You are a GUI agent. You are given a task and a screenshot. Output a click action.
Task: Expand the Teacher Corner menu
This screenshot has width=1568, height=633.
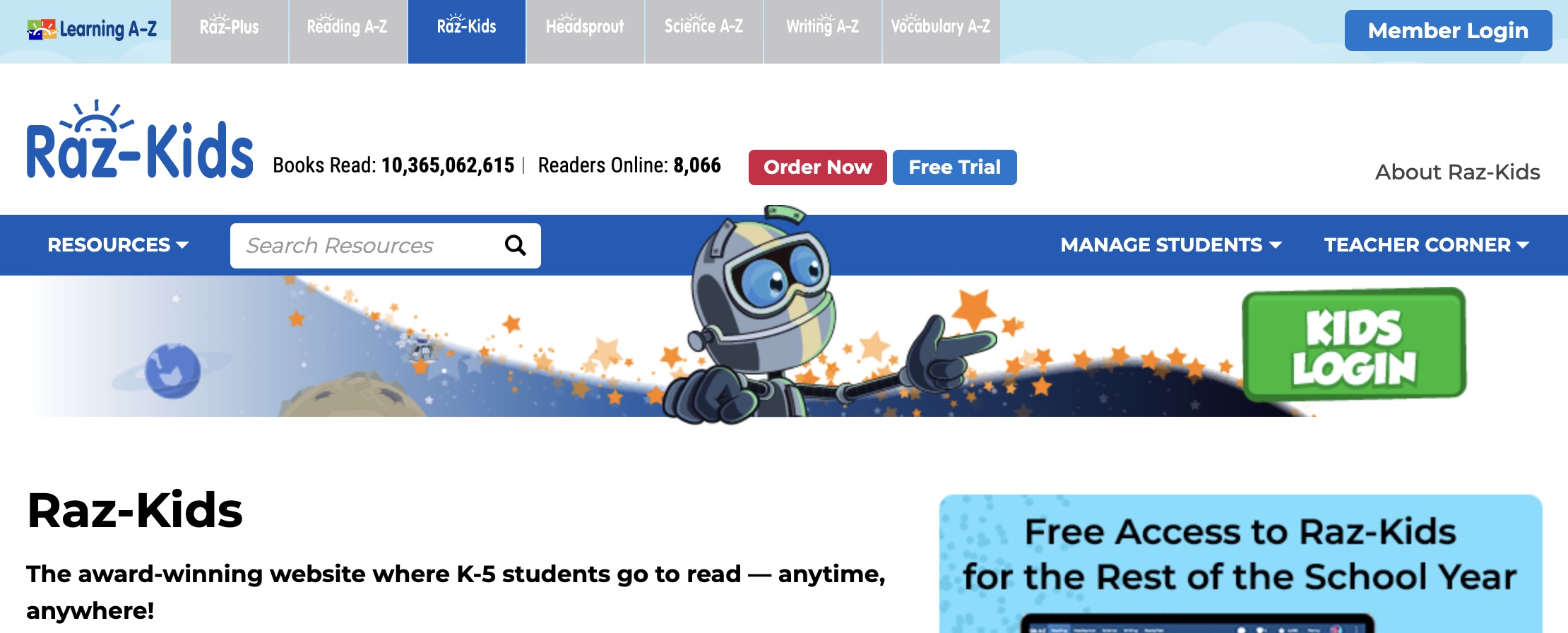click(x=1426, y=245)
